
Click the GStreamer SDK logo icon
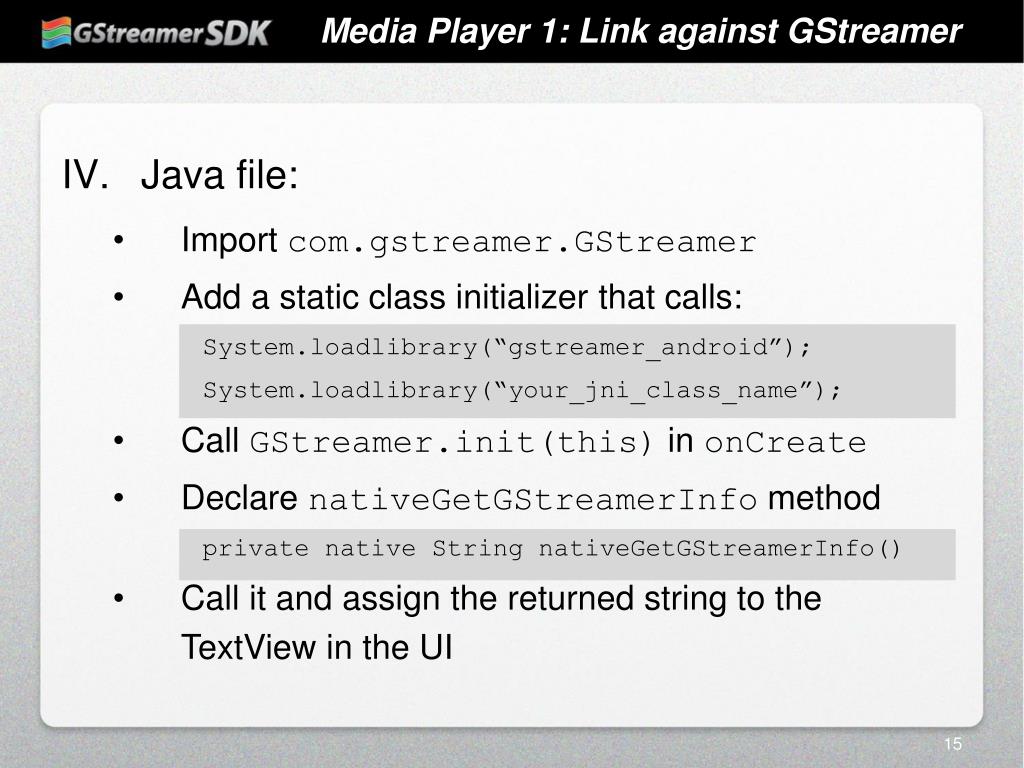pyautogui.click(x=56, y=33)
